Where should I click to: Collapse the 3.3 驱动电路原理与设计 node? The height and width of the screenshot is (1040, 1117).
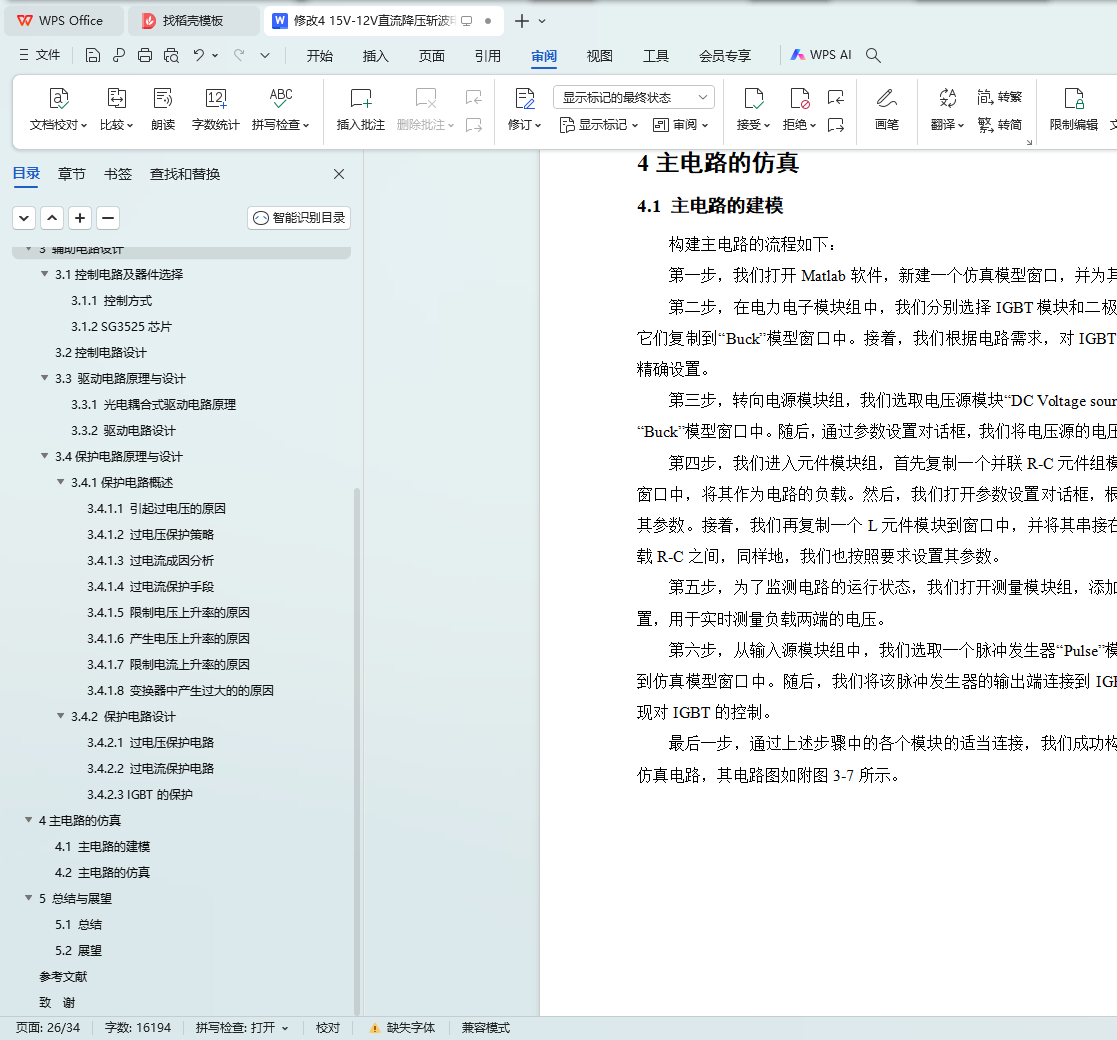coord(45,378)
